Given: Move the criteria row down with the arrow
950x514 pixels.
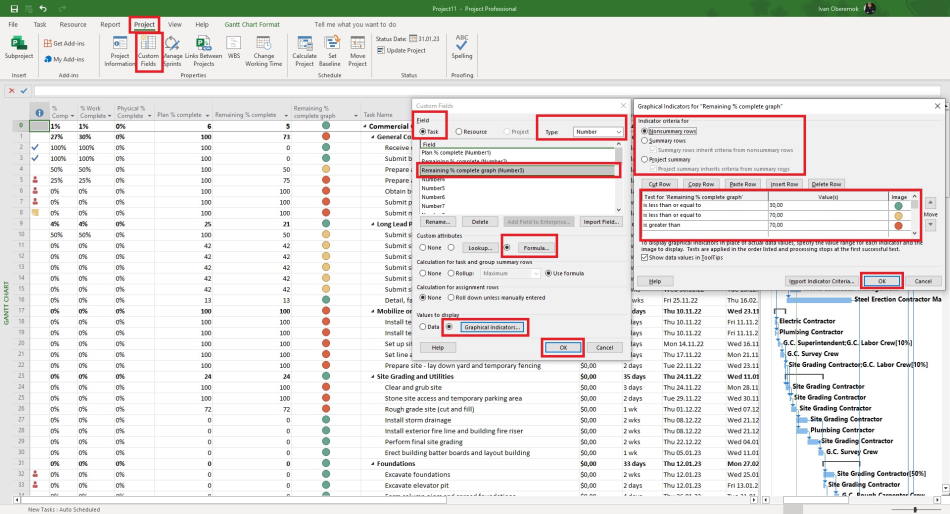Looking at the screenshot, I should (x=930, y=225).
